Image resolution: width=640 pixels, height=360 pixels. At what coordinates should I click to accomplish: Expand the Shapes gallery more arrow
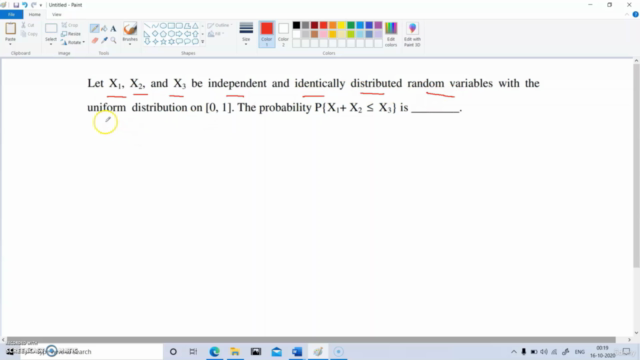(202, 42)
